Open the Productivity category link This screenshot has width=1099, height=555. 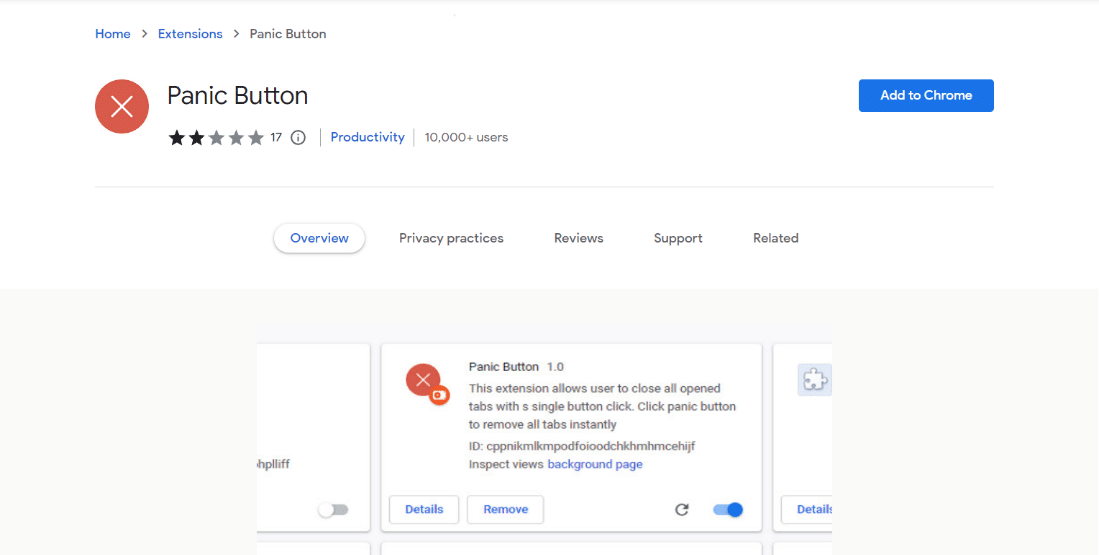pyautogui.click(x=367, y=137)
